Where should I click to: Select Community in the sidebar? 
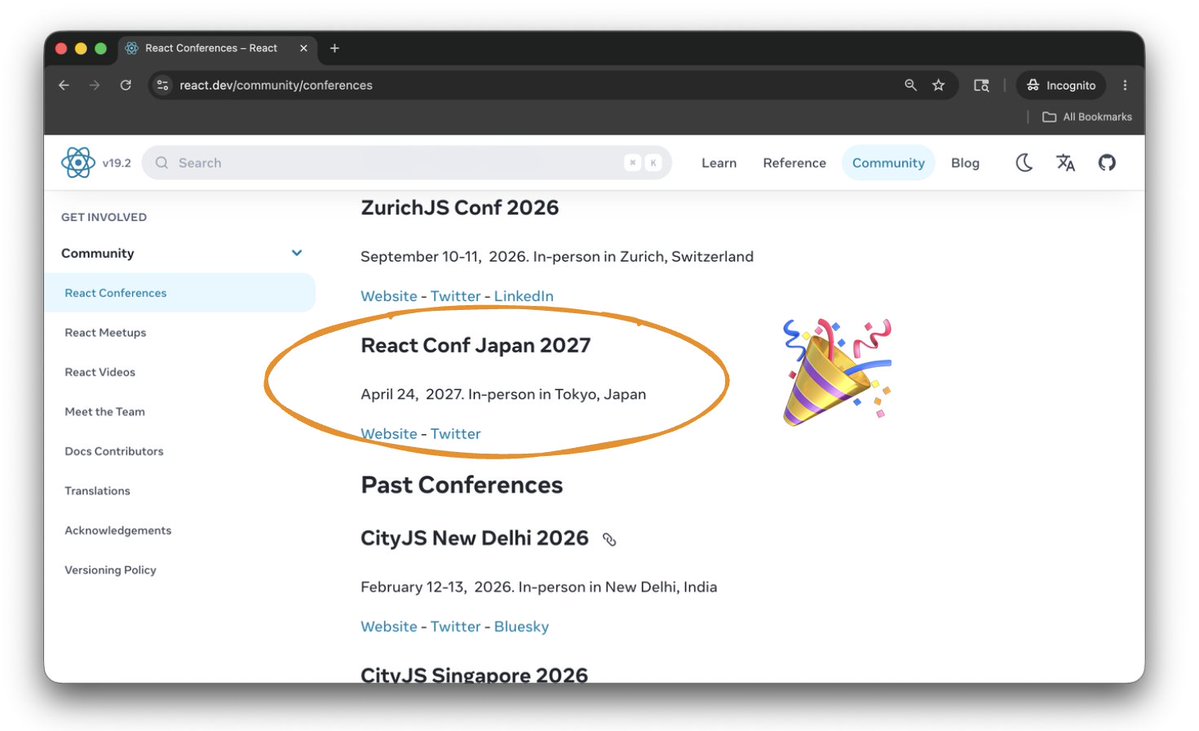click(97, 253)
